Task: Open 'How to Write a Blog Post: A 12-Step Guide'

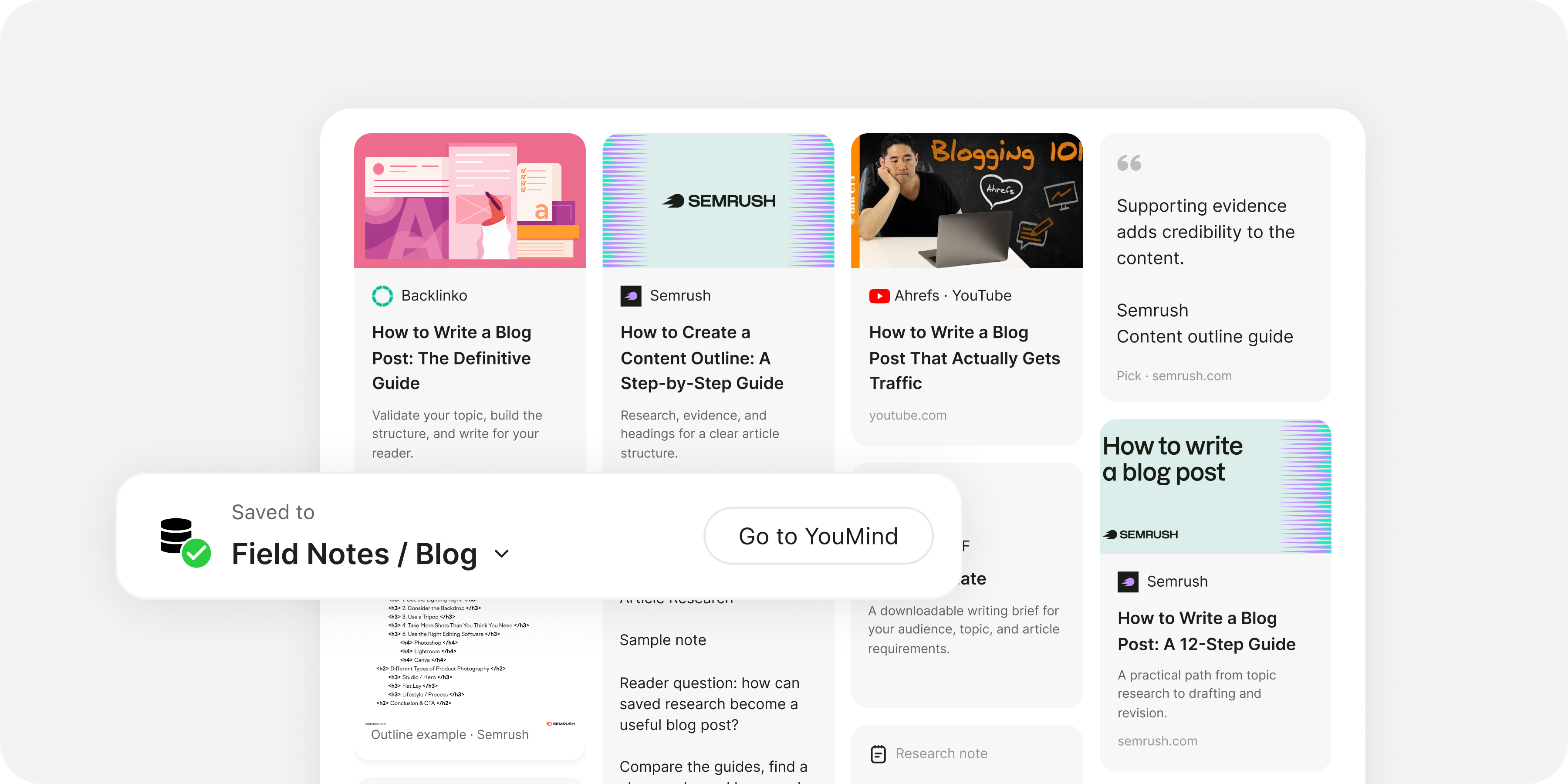Action: pyautogui.click(x=1206, y=631)
